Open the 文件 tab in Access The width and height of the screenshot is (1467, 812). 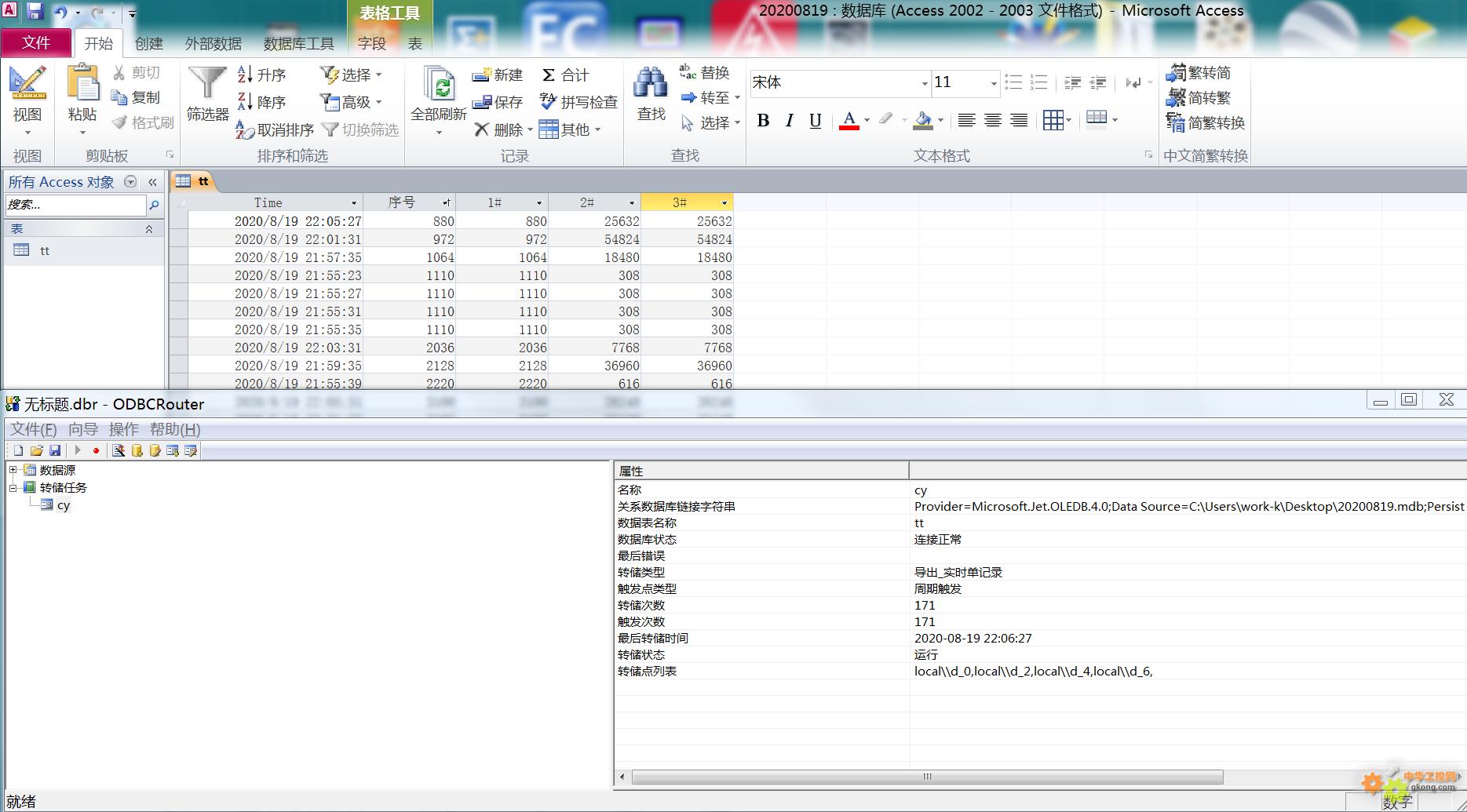pyautogui.click(x=36, y=42)
